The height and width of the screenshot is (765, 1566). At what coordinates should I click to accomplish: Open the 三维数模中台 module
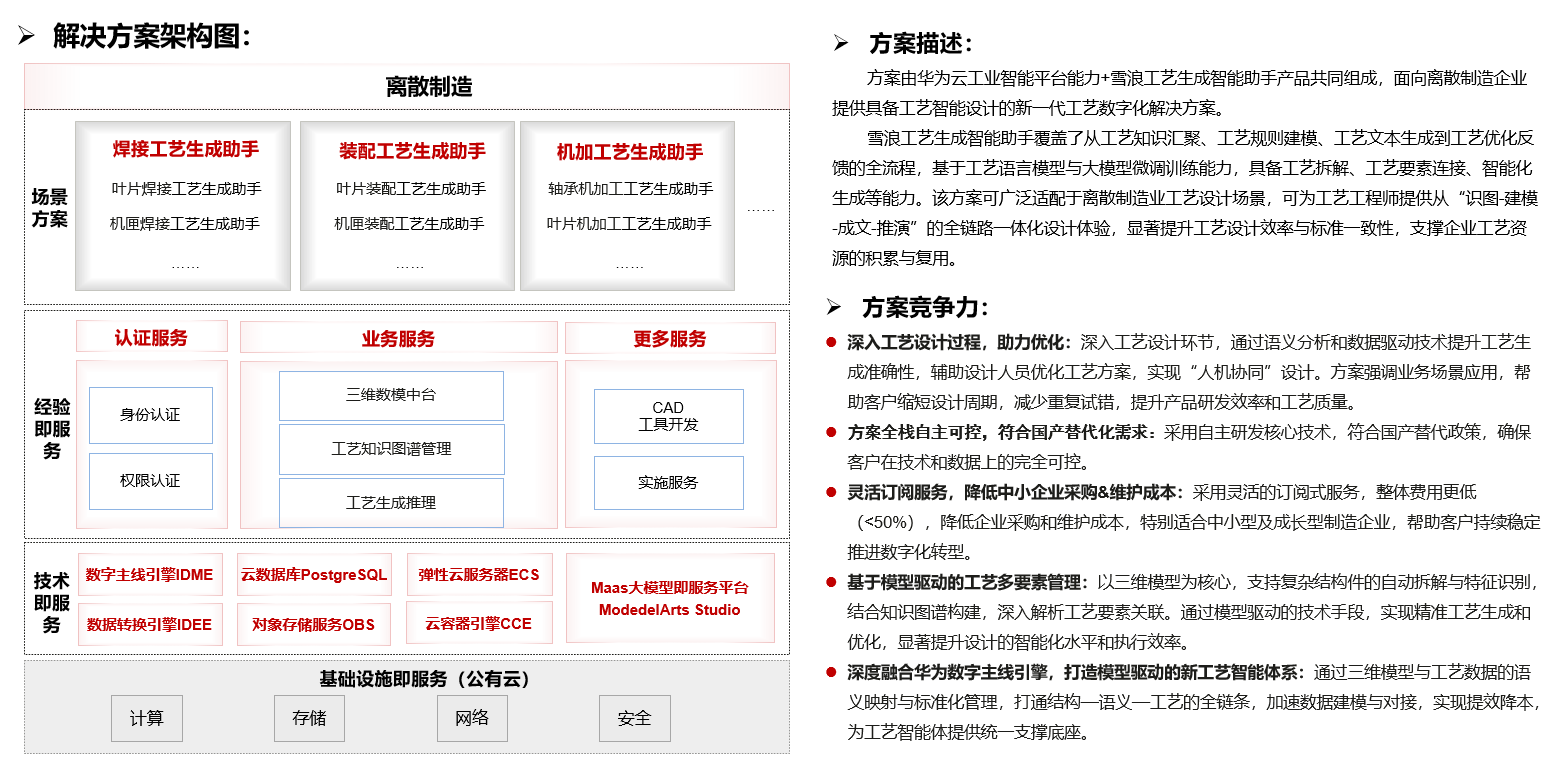pos(391,396)
